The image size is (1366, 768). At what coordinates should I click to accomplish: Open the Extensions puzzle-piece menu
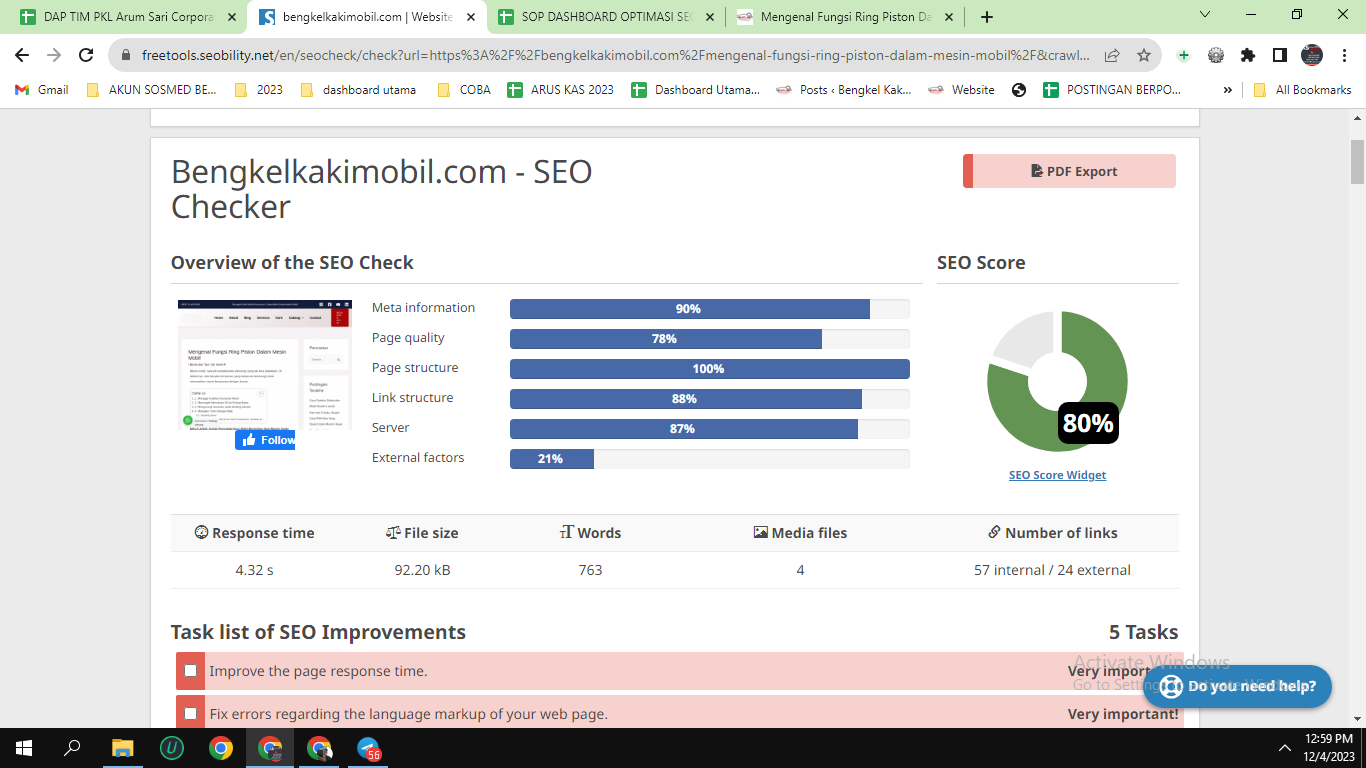pos(1248,55)
